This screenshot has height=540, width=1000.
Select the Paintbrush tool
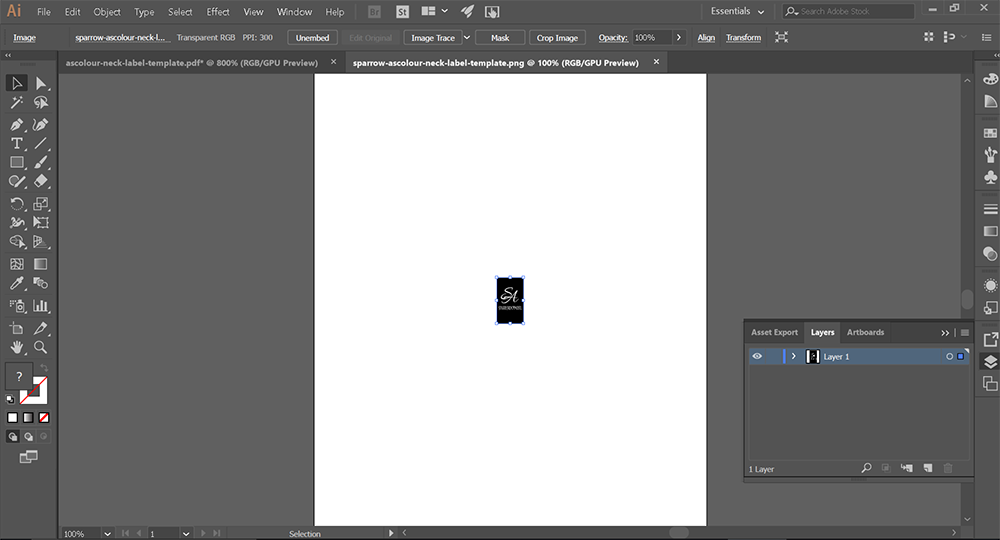[41, 163]
